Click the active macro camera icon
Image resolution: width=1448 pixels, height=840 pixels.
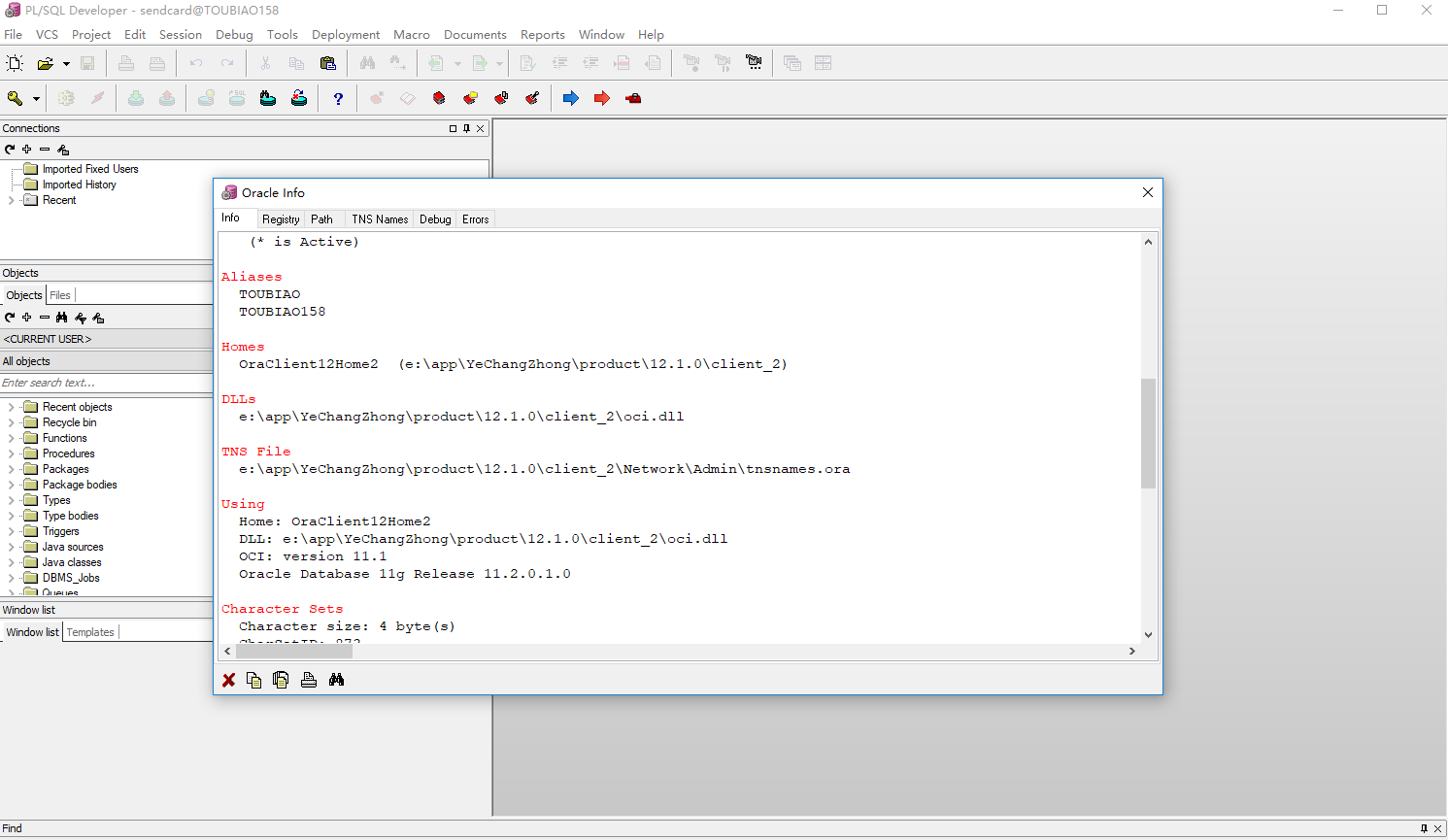coord(754,63)
